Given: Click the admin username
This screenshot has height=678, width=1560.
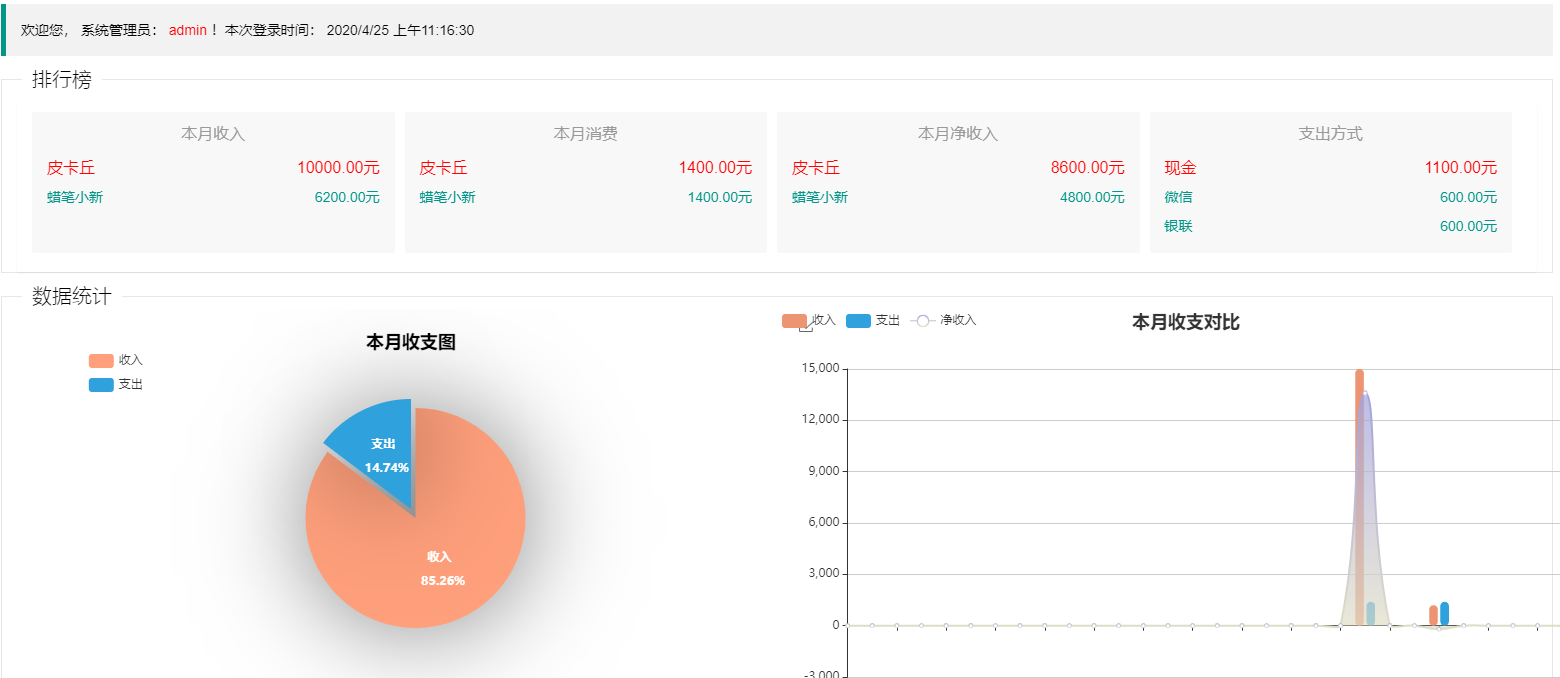Looking at the screenshot, I should point(187,30).
